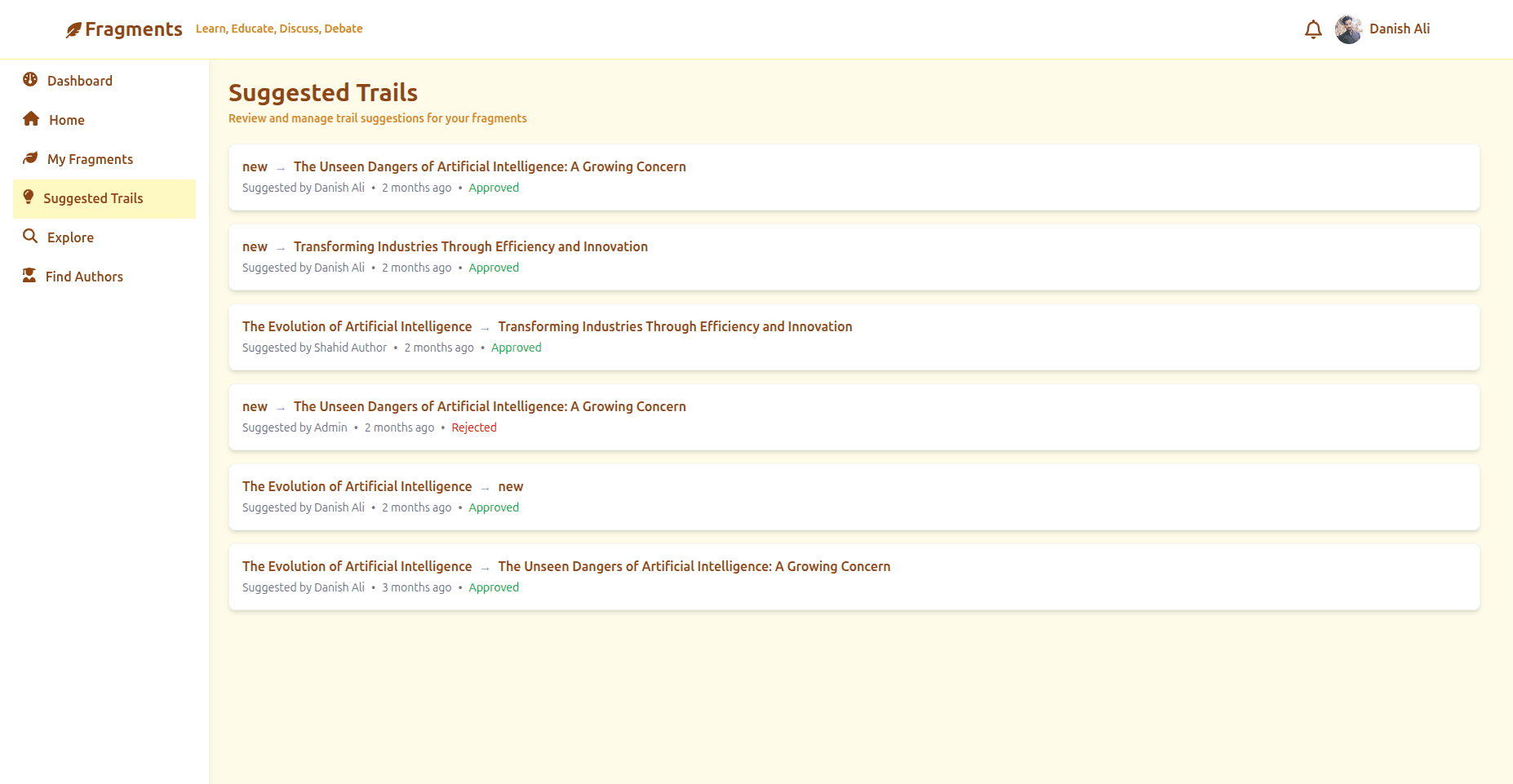
Task: Click the Fragments feather logo
Action: point(74,29)
